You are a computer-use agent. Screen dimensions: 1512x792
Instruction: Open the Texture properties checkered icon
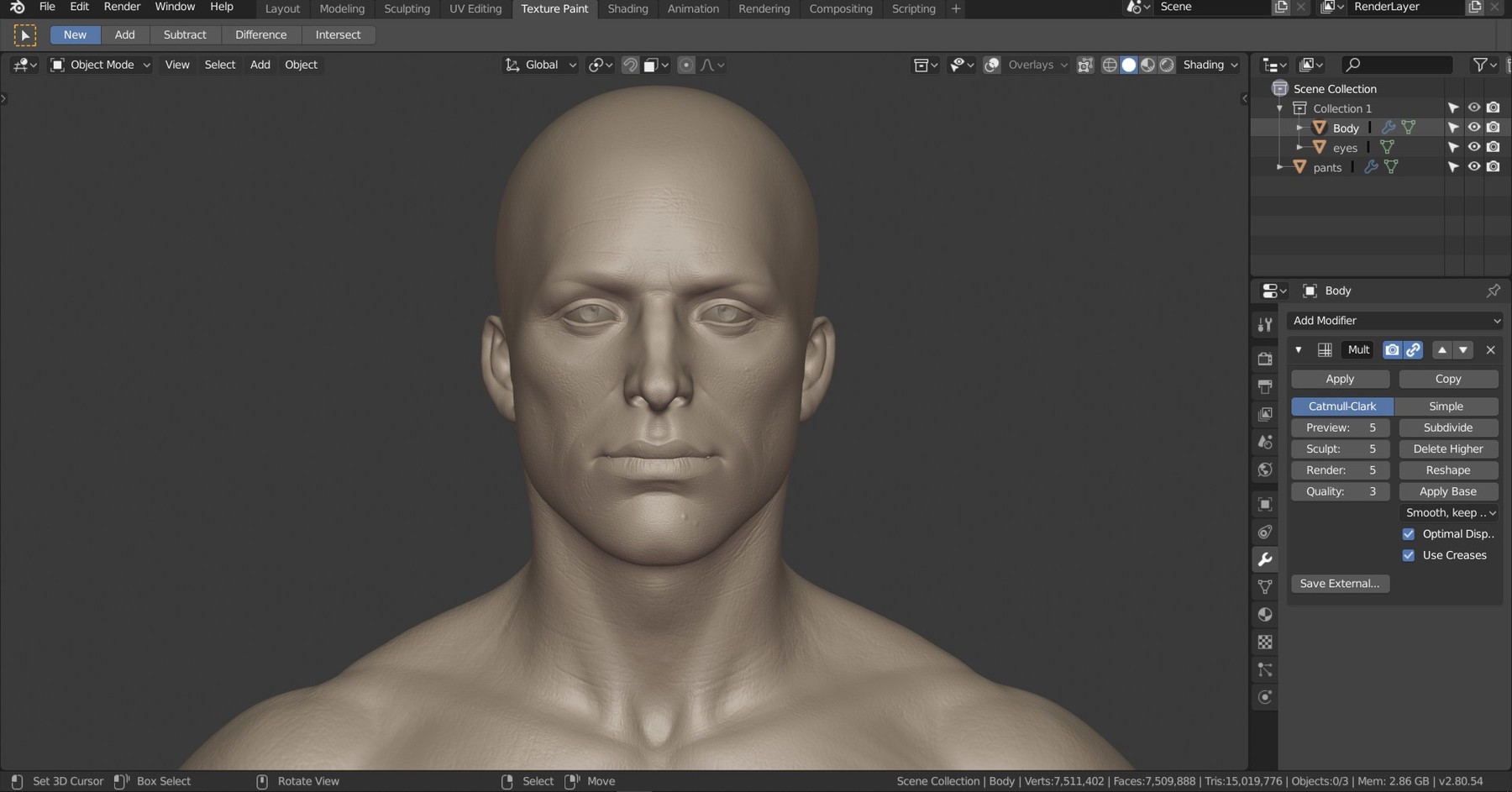tap(1266, 642)
